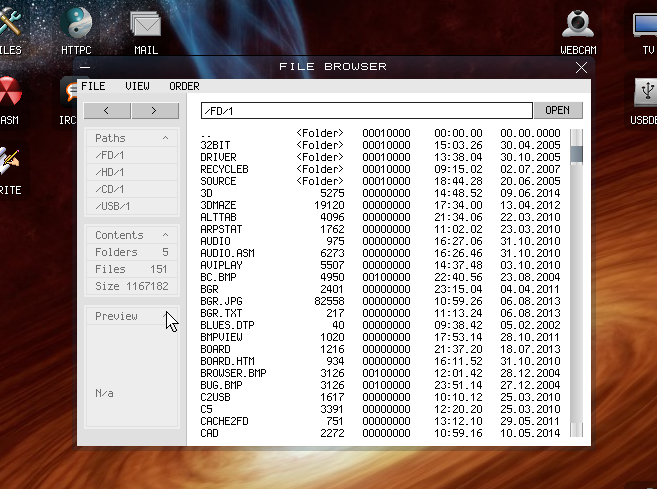
Task: Select the BROWSER.BMP file
Action: coord(380,373)
